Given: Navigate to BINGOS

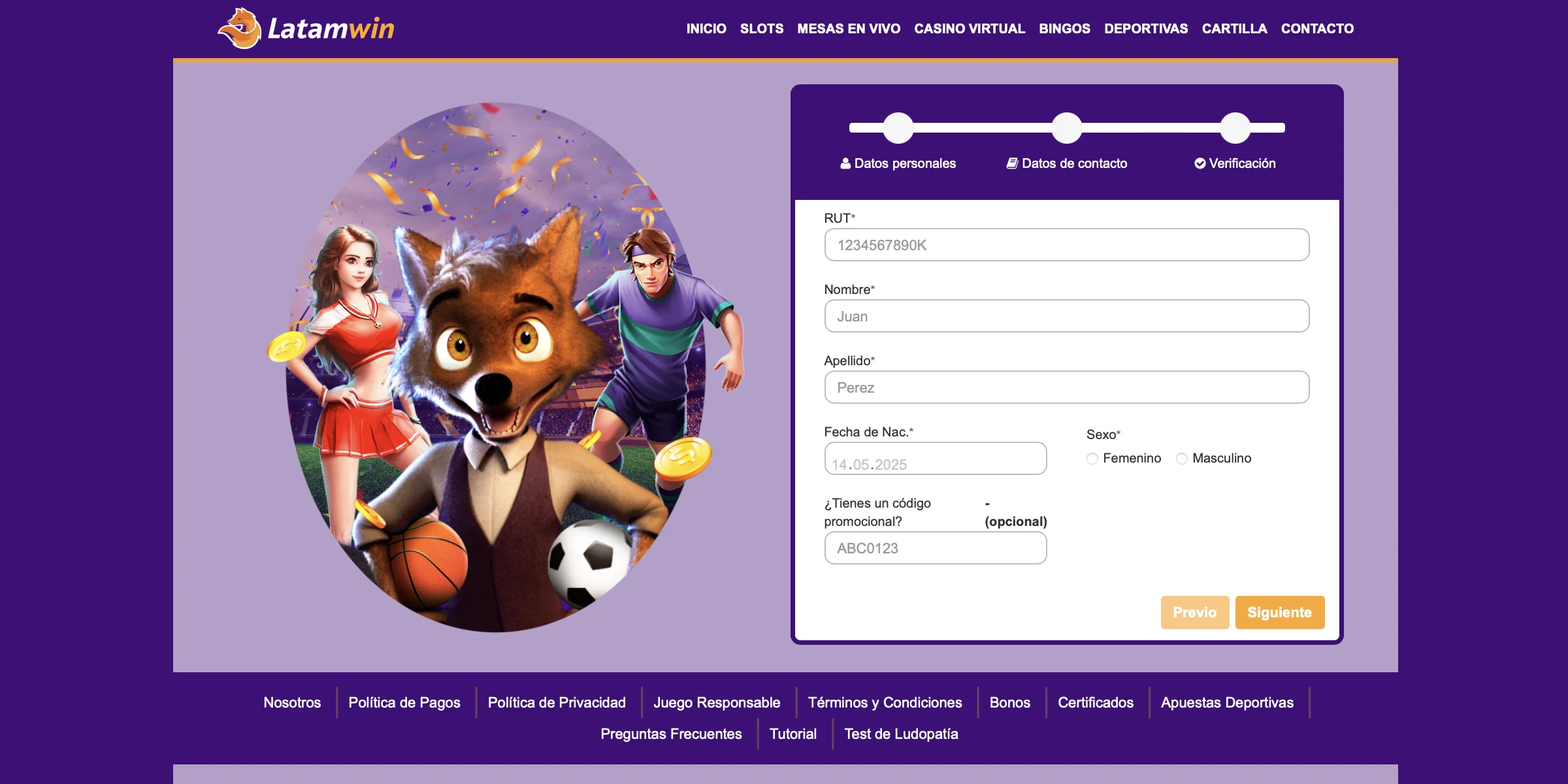Looking at the screenshot, I should click(x=1064, y=29).
